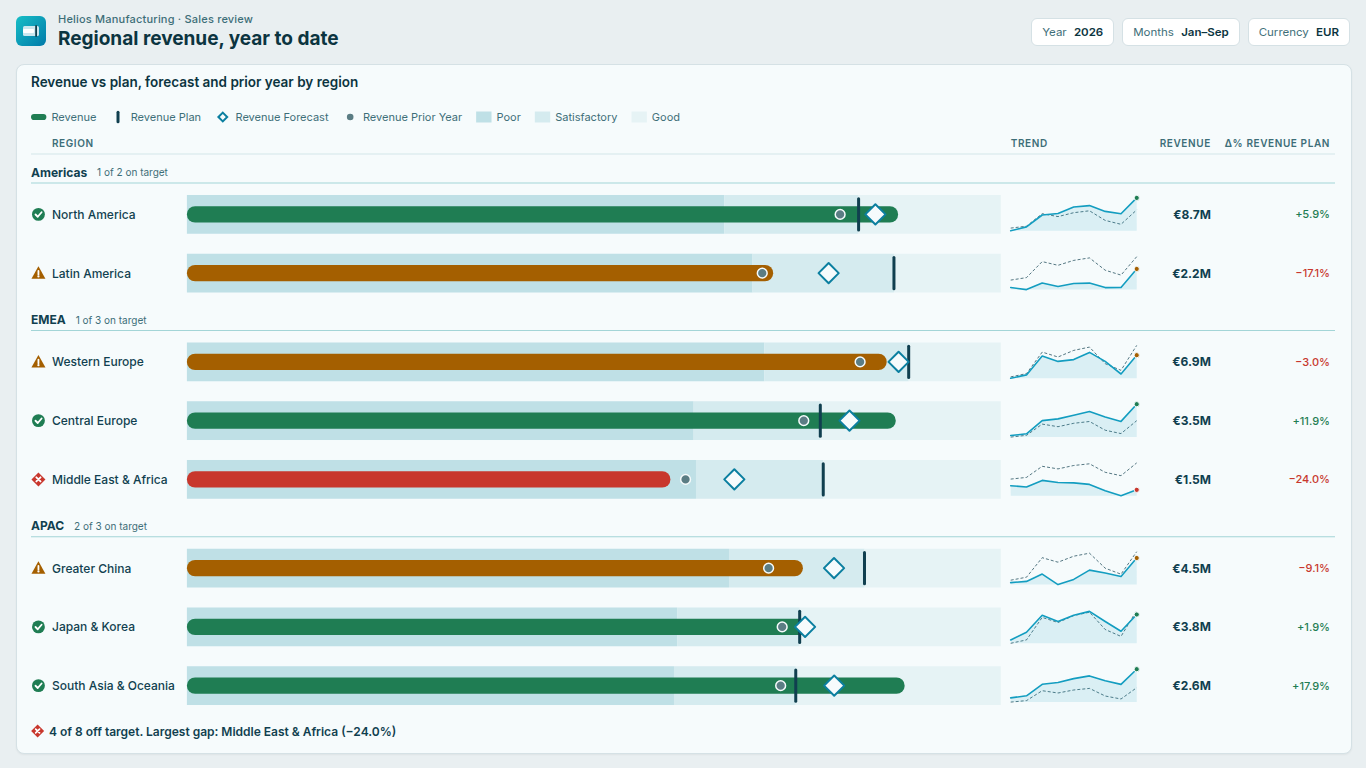The image size is (1366, 768).
Task: Open the Year 2026 filter
Action: (x=1072, y=32)
